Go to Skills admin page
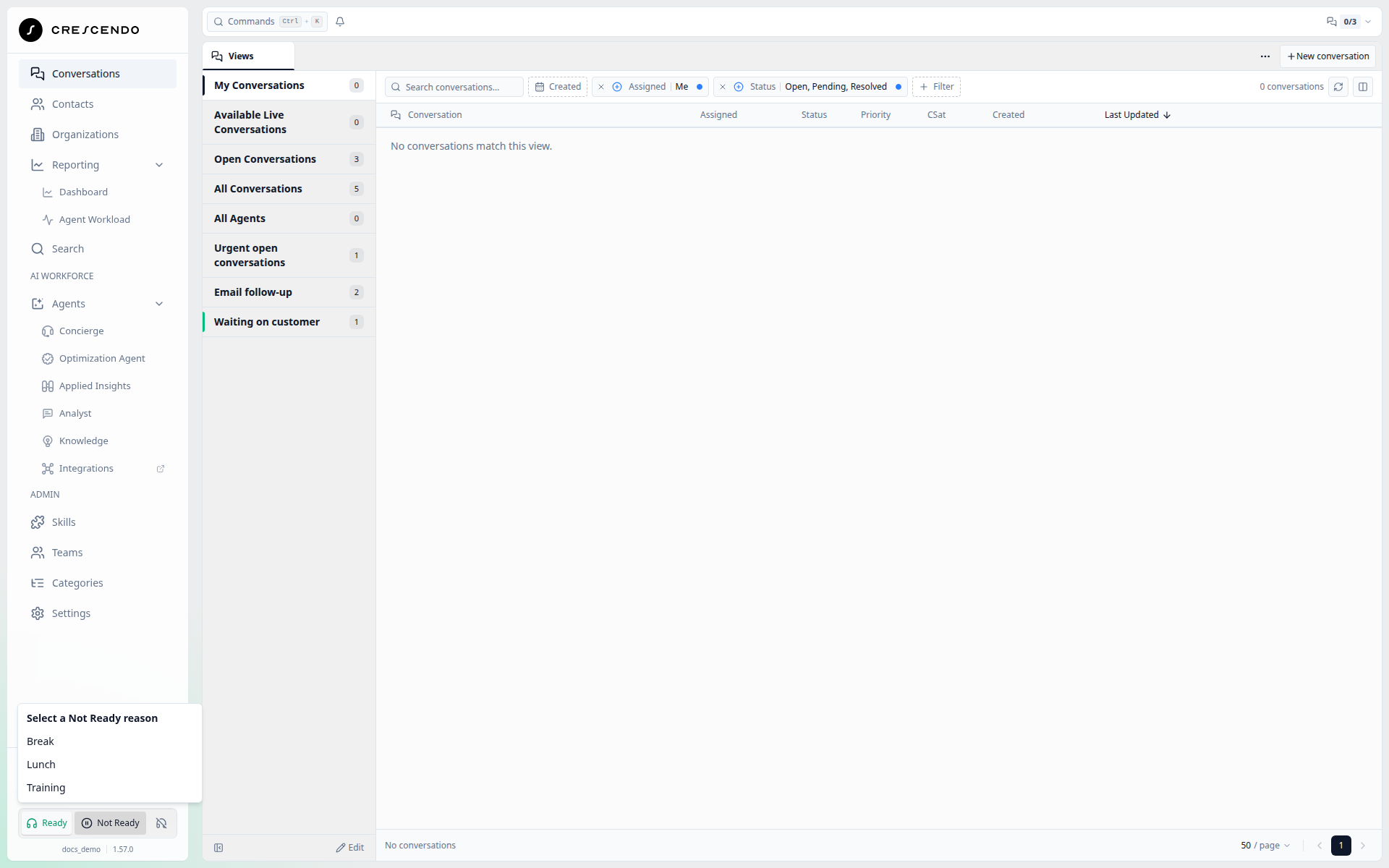 click(98, 522)
